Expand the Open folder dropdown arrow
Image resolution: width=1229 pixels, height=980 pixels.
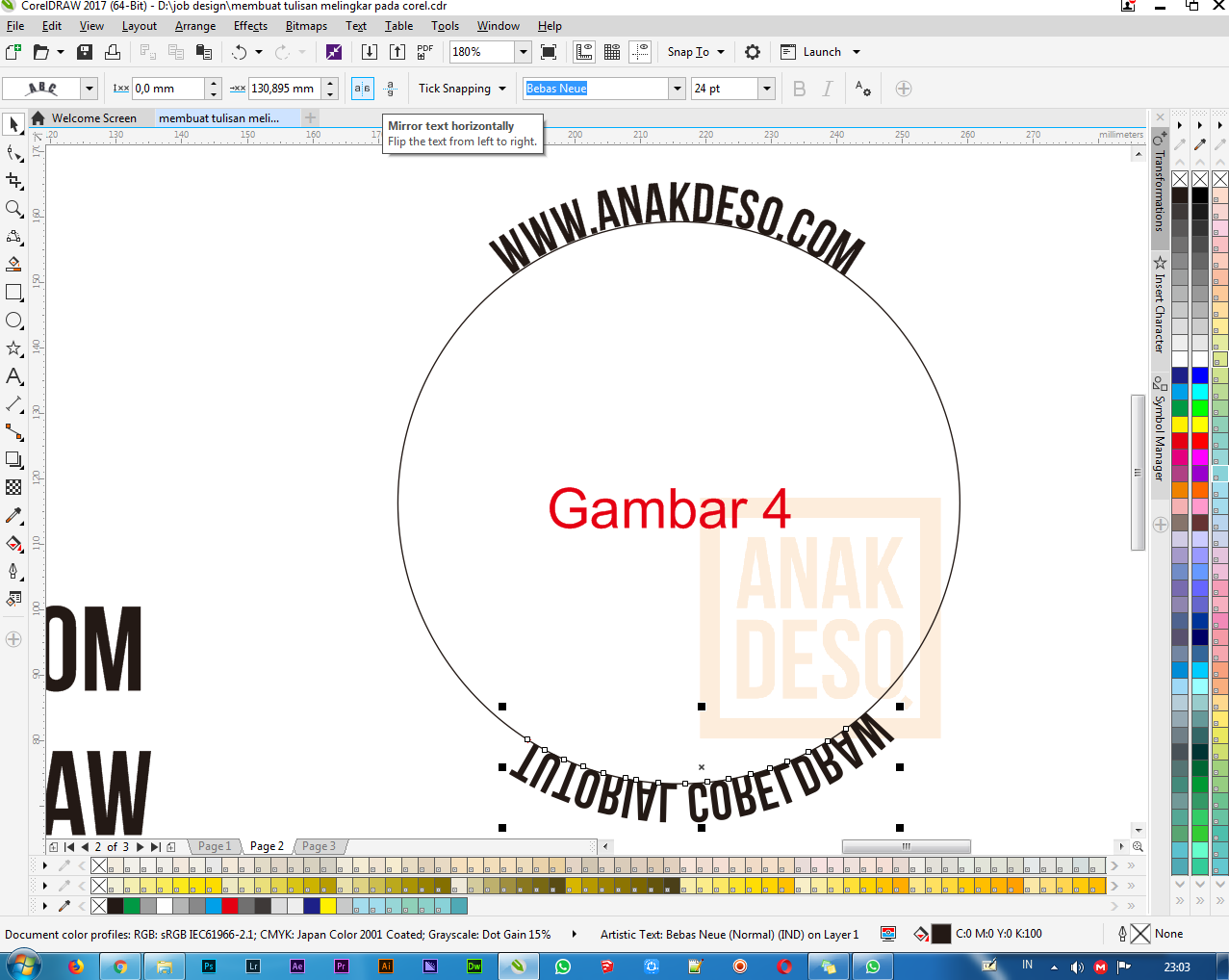pyautogui.click(x=61, y=52)
